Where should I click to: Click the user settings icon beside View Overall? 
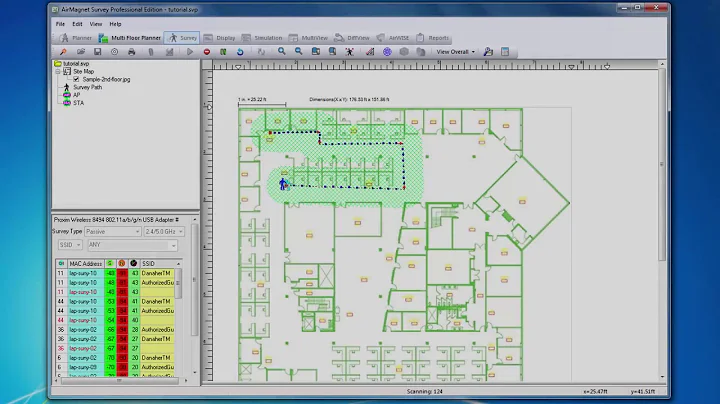pos(488,52)
